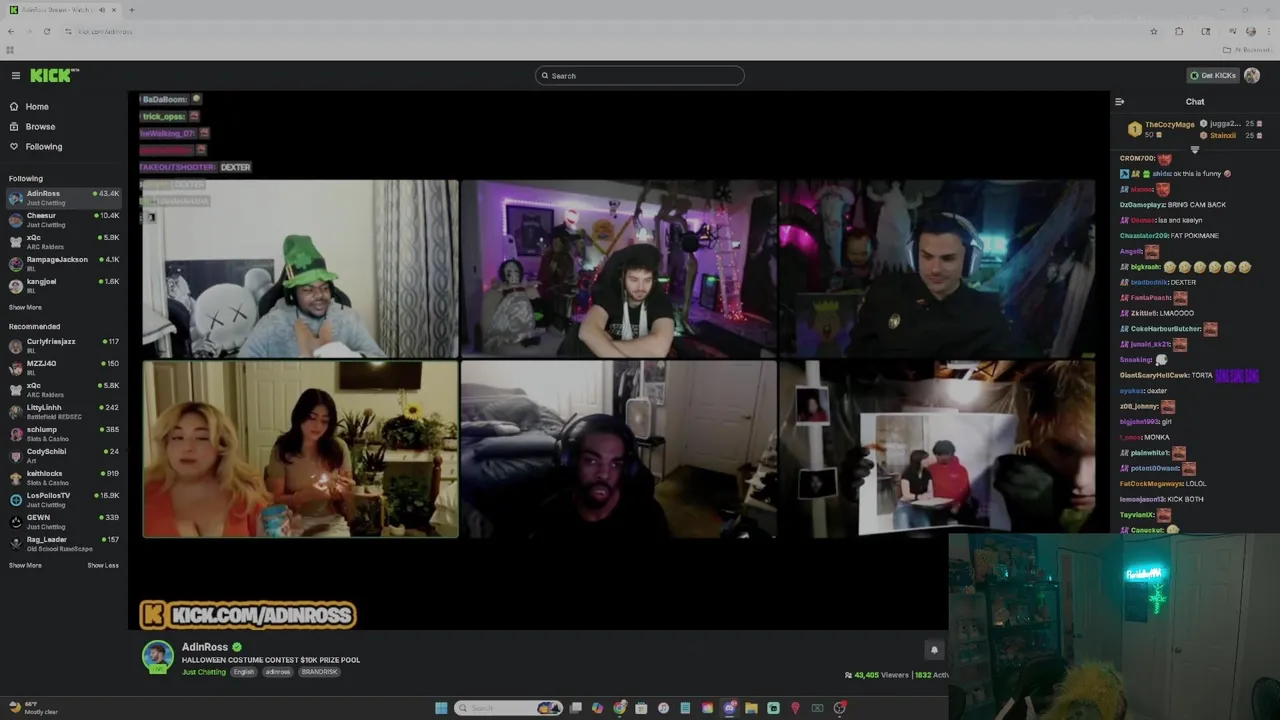Open kangjoel channel in sidebar
The width and height of the screenshot is (1280, 720).
pyautogui.click(x=63, y=286)
